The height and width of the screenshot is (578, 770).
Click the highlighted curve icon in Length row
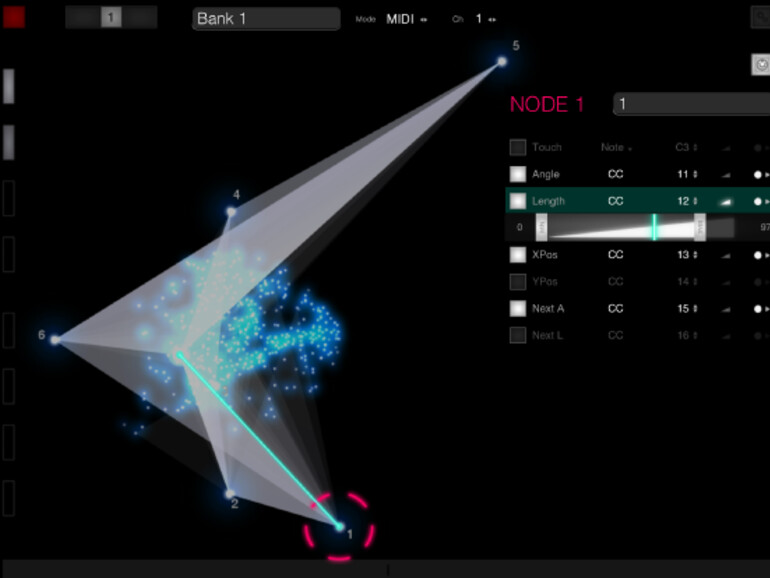pos(725,201)
